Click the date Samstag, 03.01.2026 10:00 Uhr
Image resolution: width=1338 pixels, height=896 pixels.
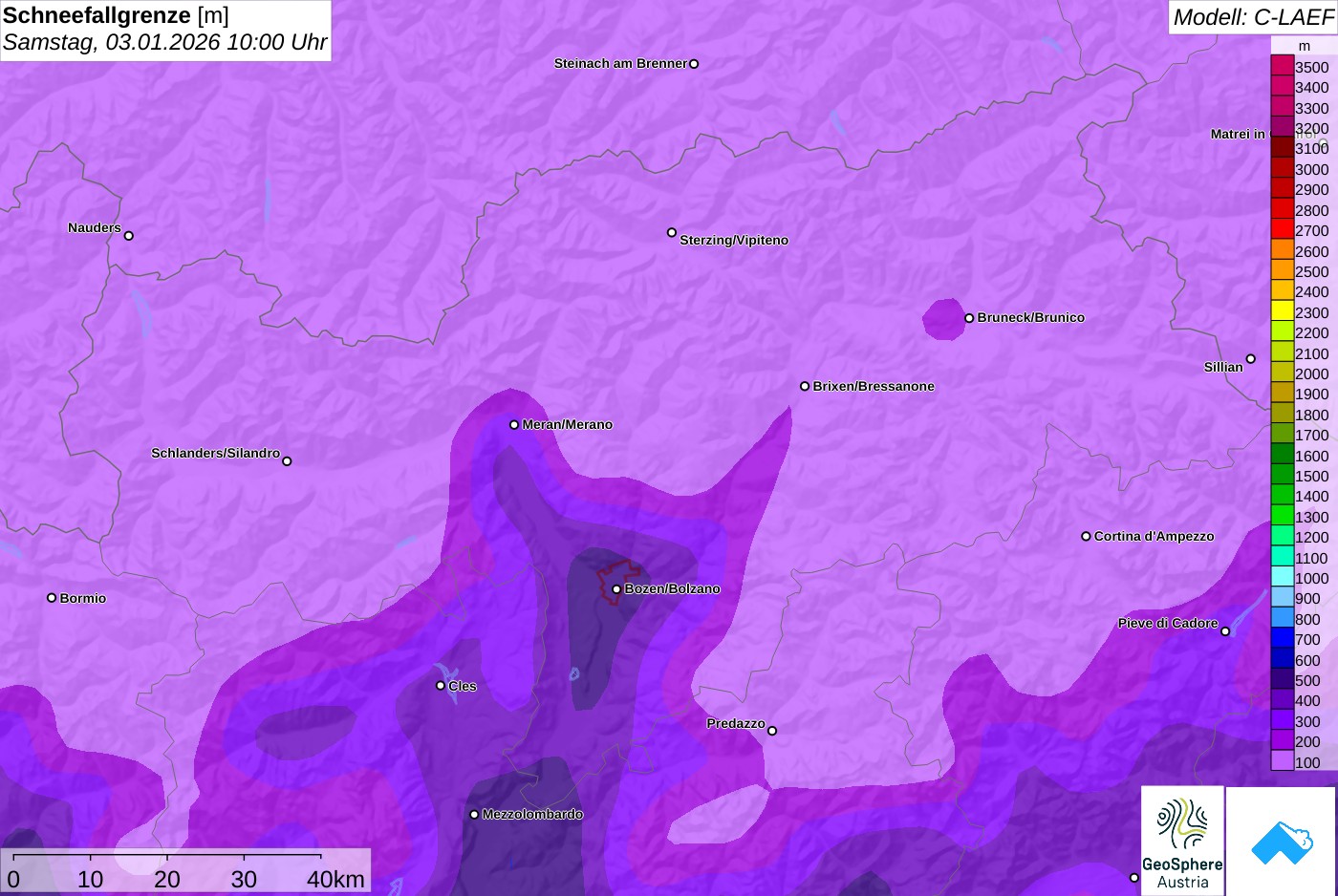coord(164,42)
